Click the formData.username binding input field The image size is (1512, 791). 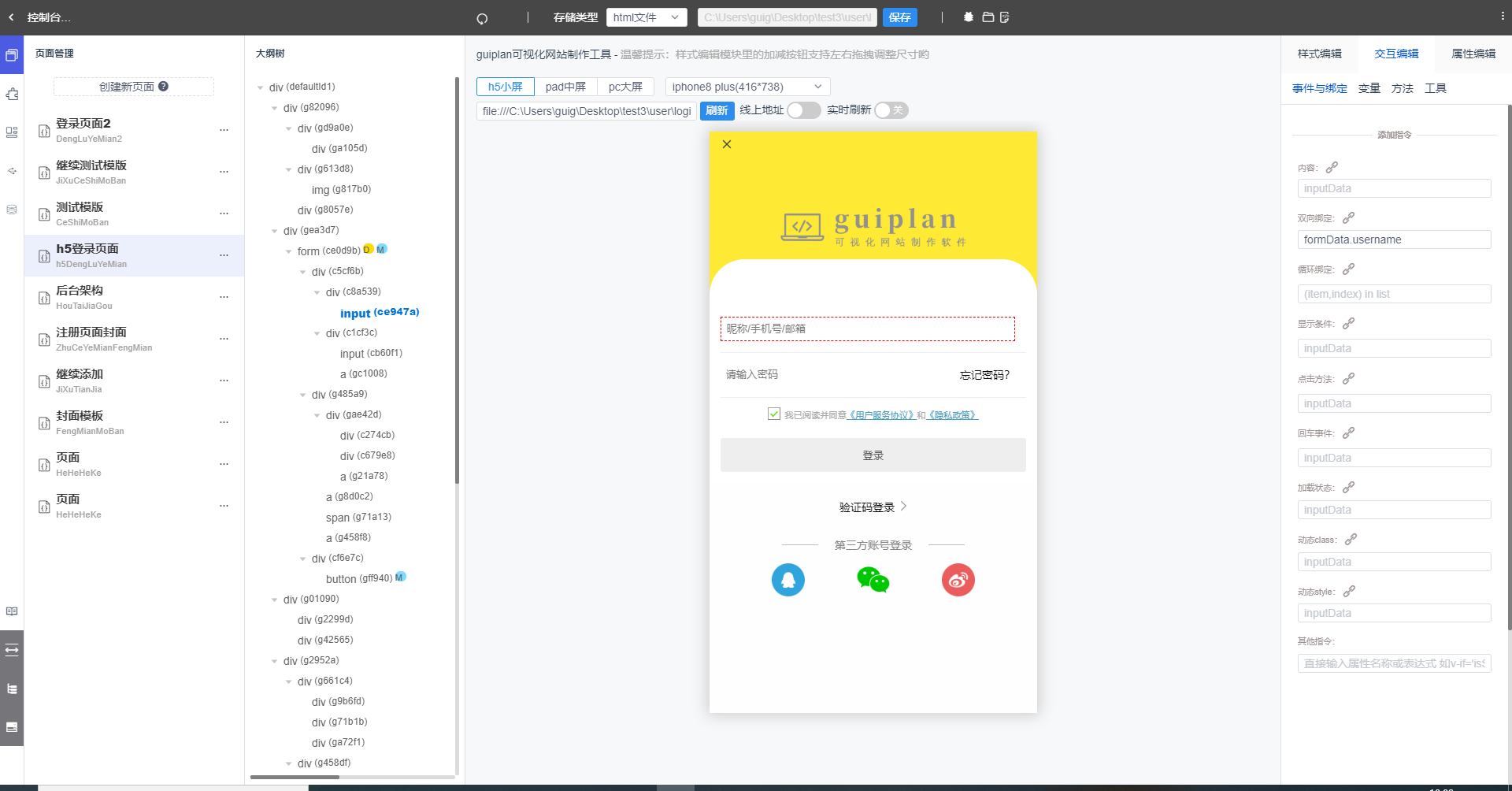tap(1393, 240)
